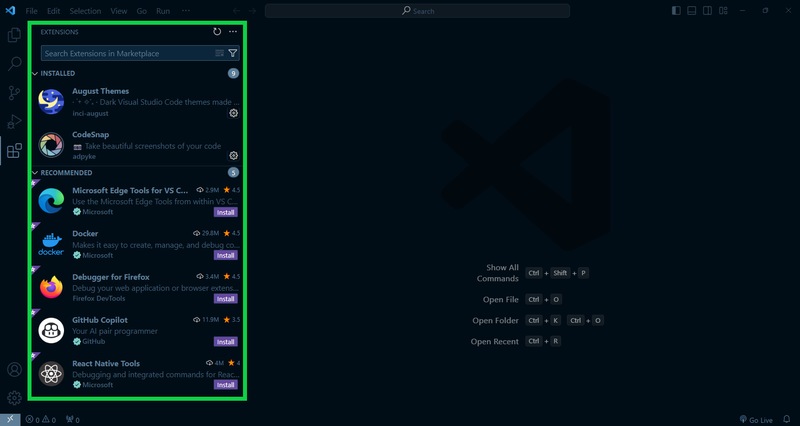Open Debugger for Firefox title
This screenshot has width=800, height=426.
pyautogui.click(x=111, y=277)
